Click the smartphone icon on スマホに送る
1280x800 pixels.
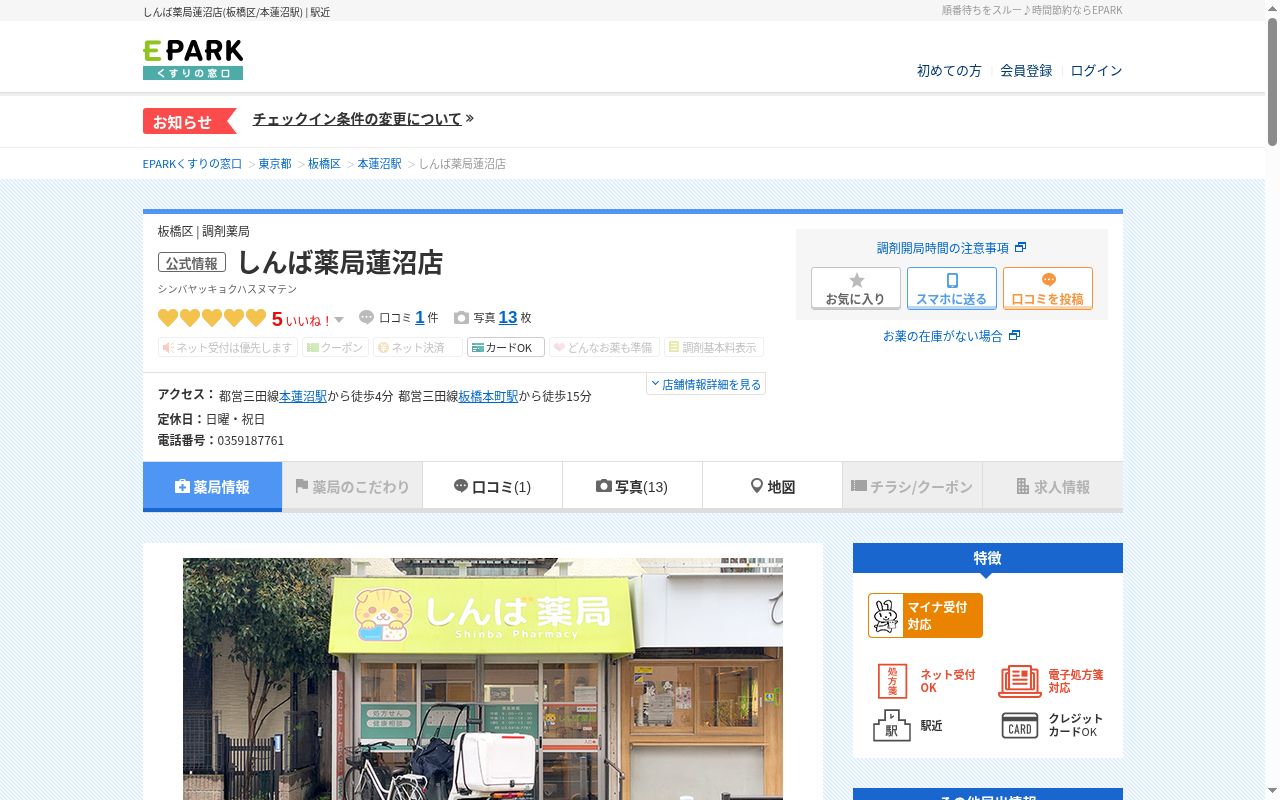click(x=952, y=281)
